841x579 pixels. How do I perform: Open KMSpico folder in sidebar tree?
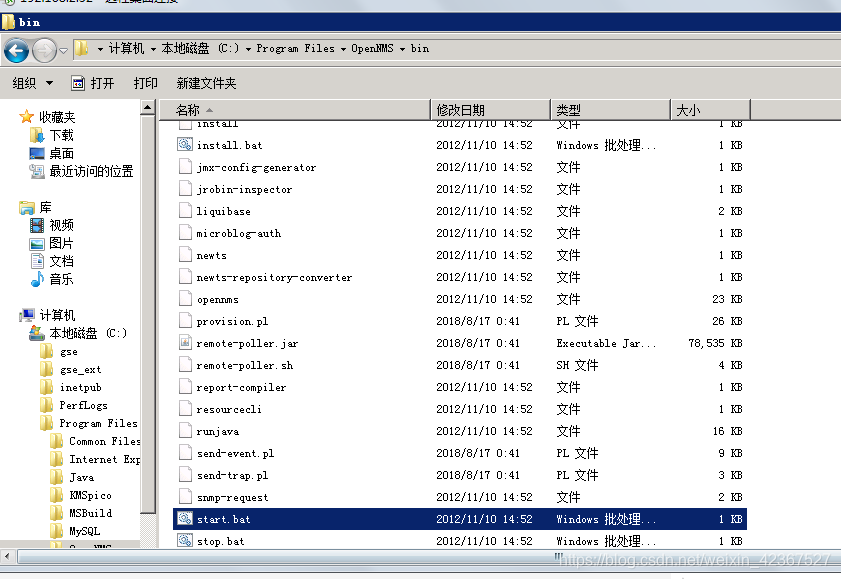pos(81,495)
